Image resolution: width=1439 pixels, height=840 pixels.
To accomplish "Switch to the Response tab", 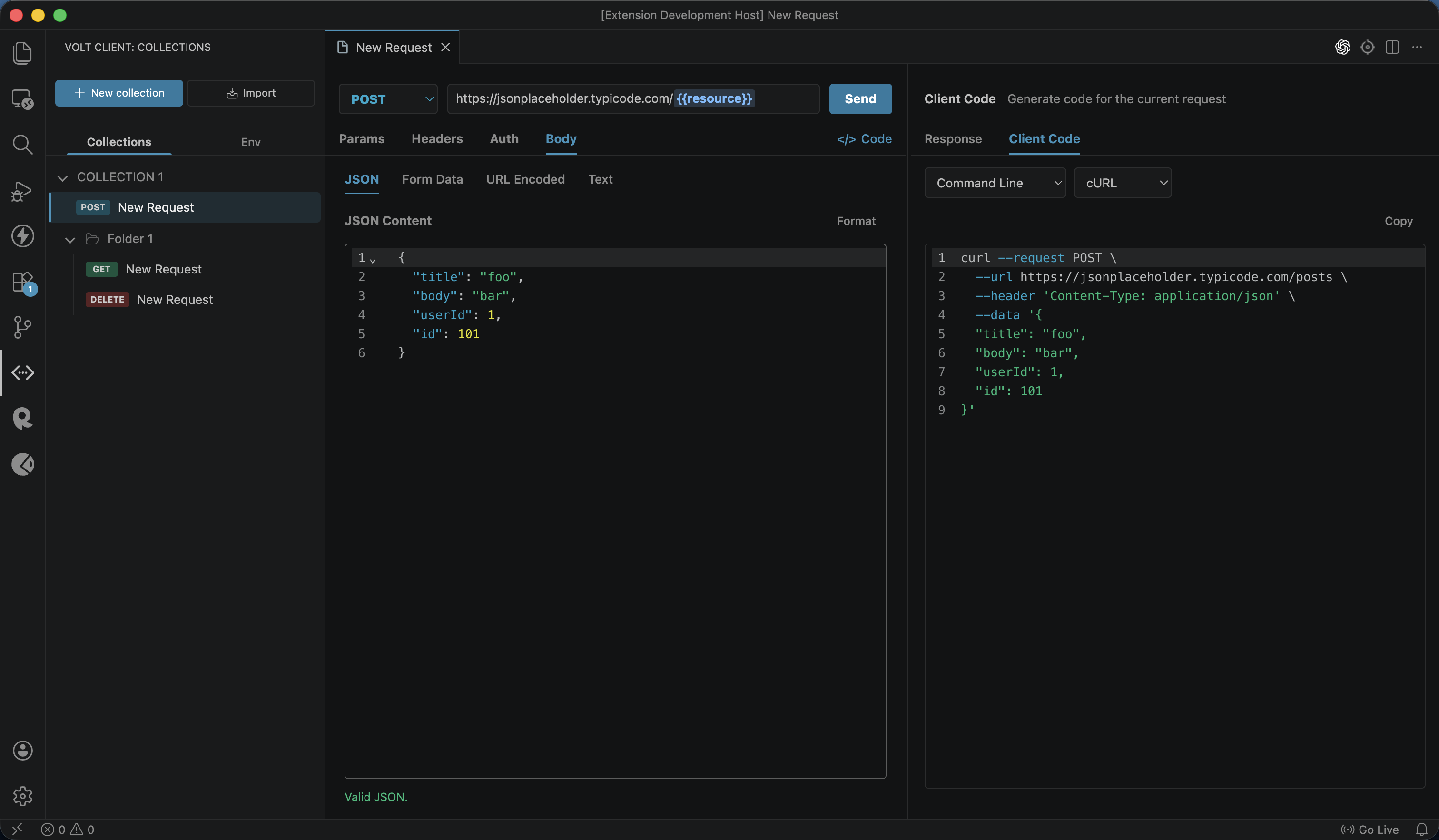I will click(953, 139).
